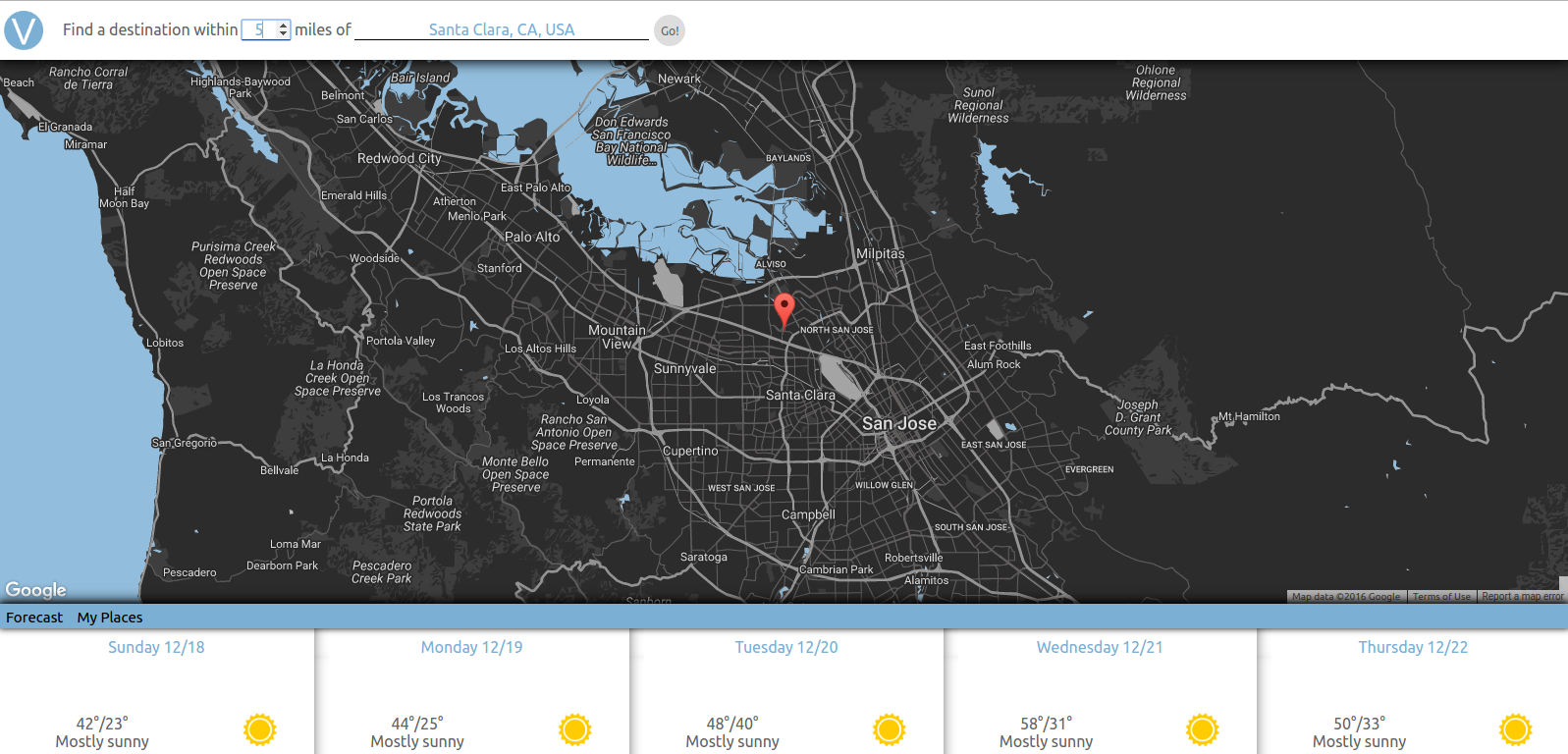Click Wednesday 12/21 sunny weather icon
The height and width of the screenshot is (754, 1568).
click(1203, 729)
